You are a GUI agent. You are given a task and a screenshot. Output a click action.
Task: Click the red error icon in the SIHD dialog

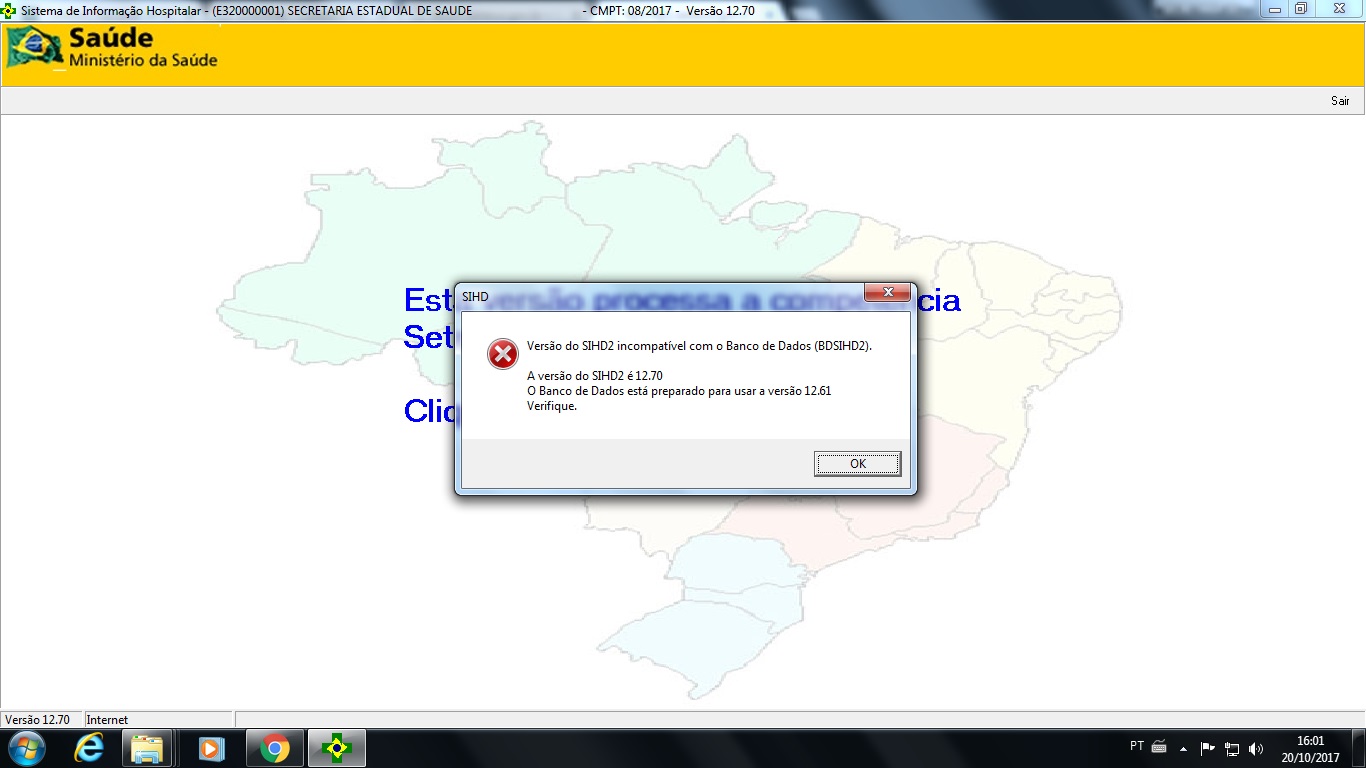502,352
